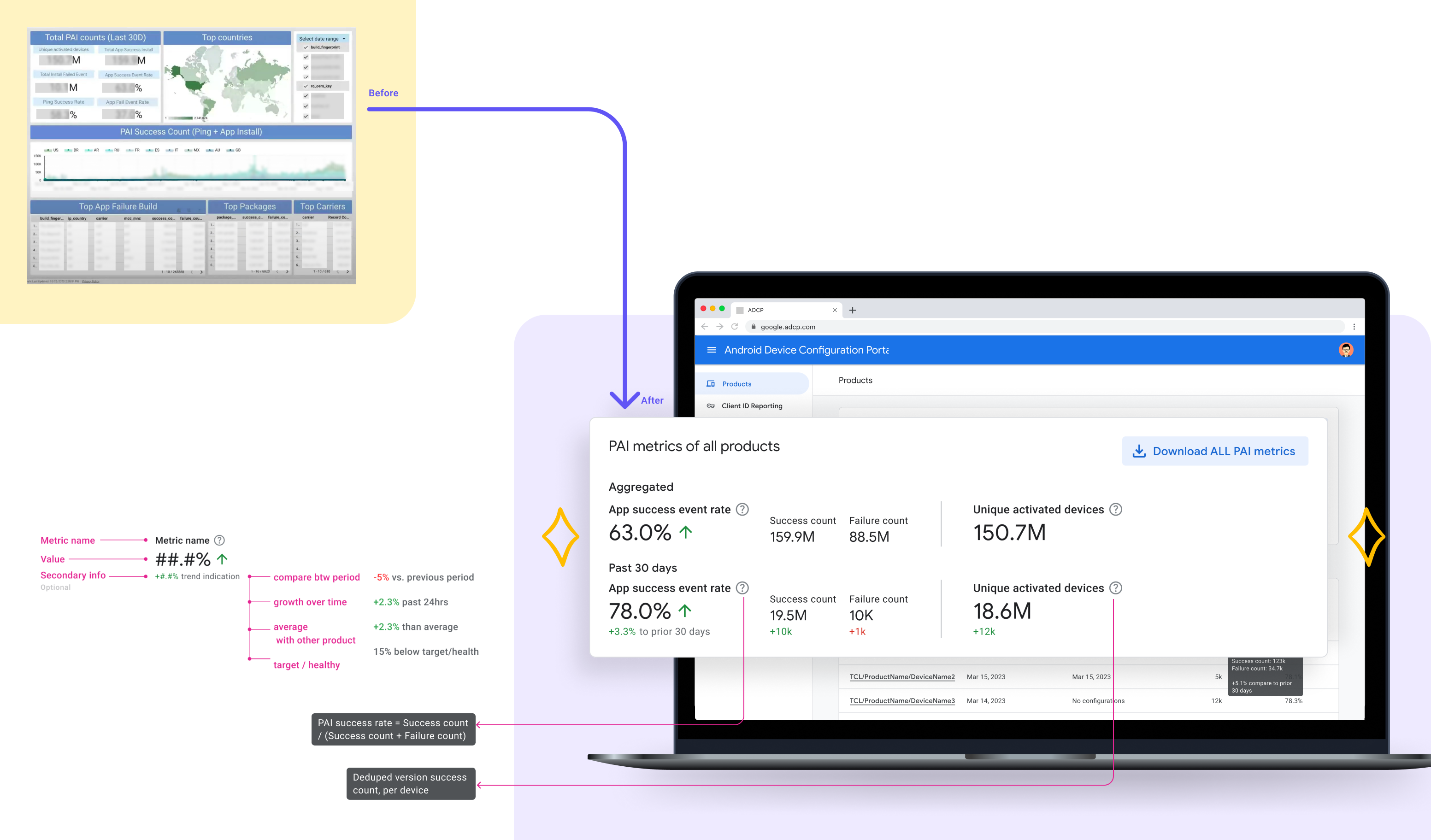Close the ADCP browser tab
1431x840 pixels.
pos(834,310)
